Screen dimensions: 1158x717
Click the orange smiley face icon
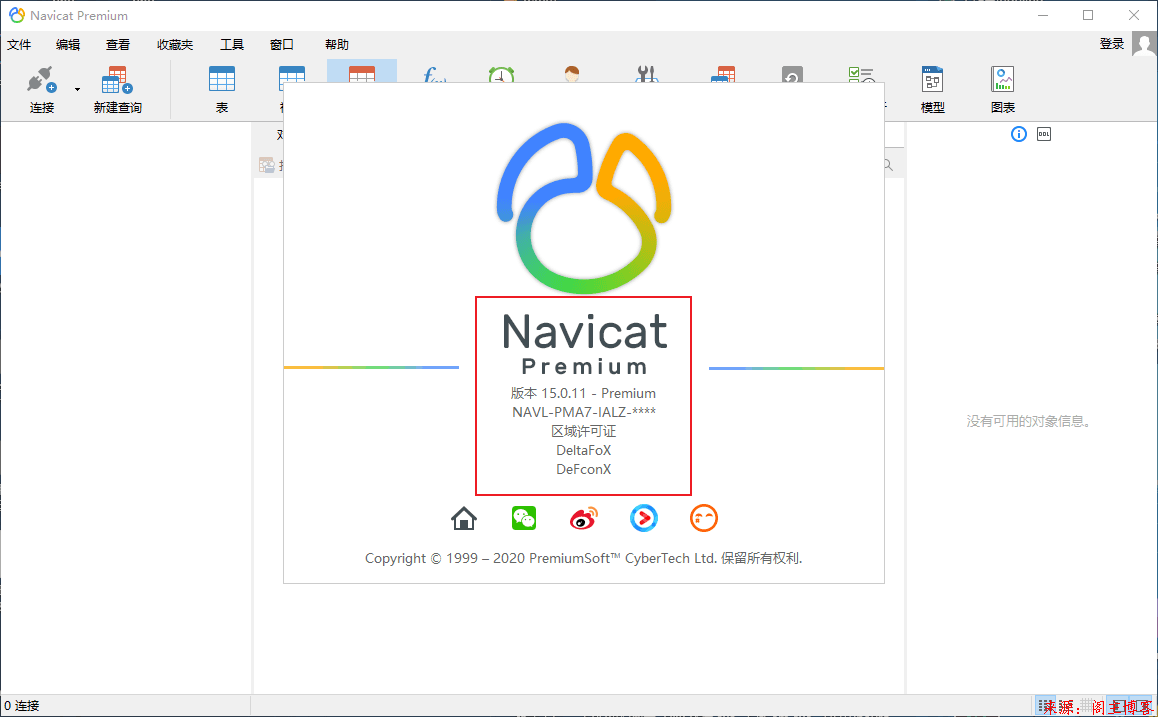(x=704, y=518)
